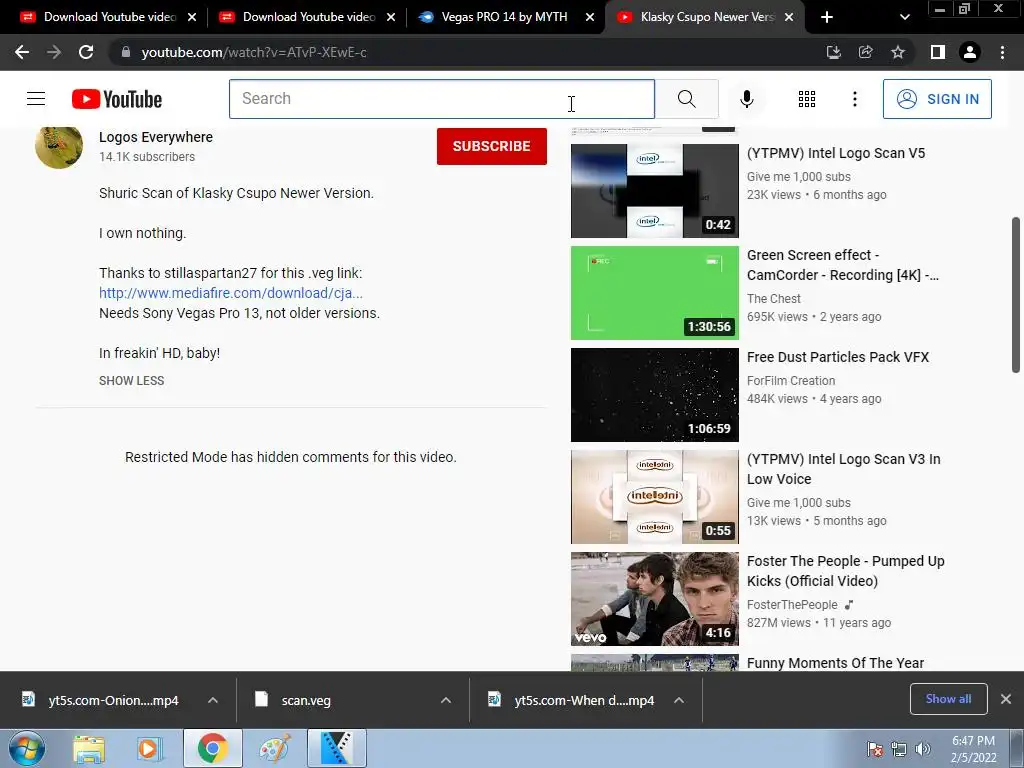Open Intel Logo Scan V3 thumbnail
The image size is (1024, 768).
(x=654, y=496)
